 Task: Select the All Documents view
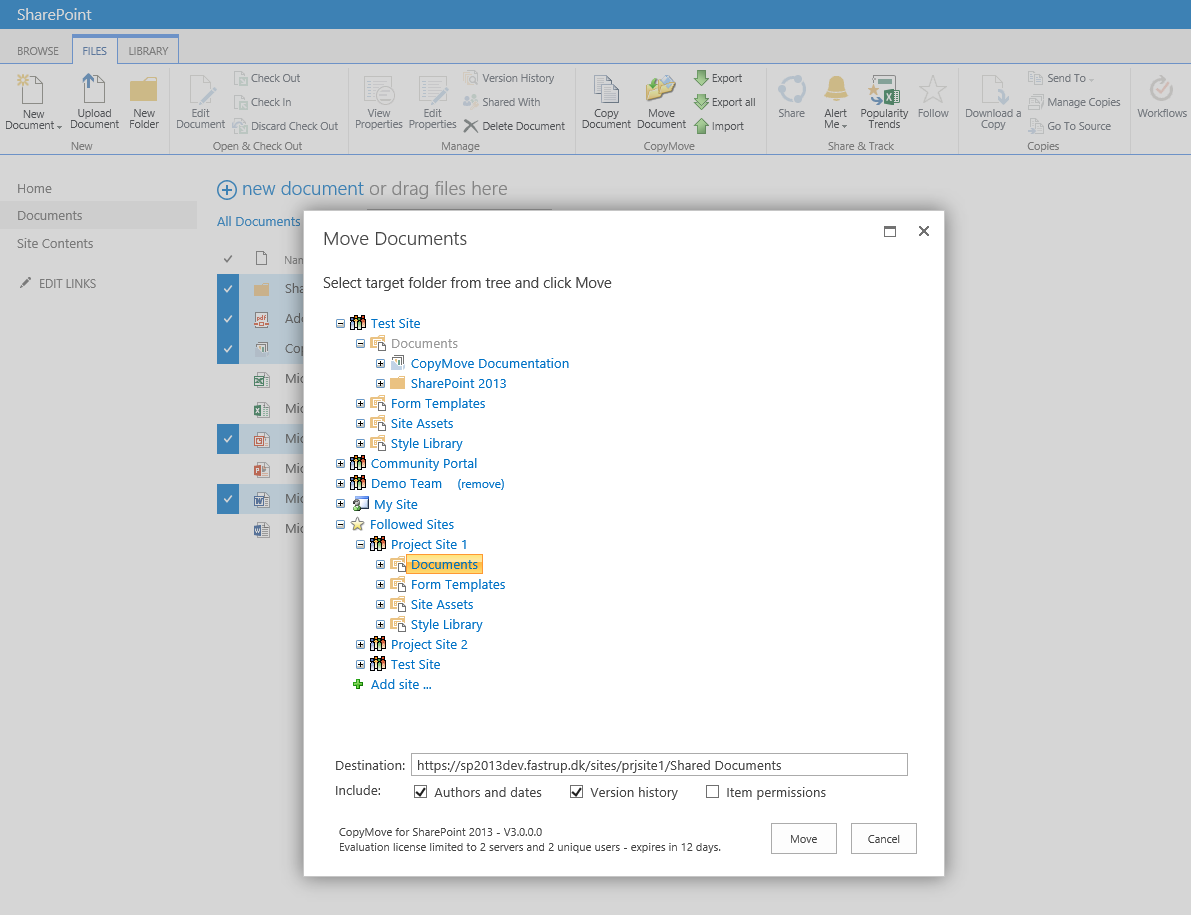pos(258,222)
